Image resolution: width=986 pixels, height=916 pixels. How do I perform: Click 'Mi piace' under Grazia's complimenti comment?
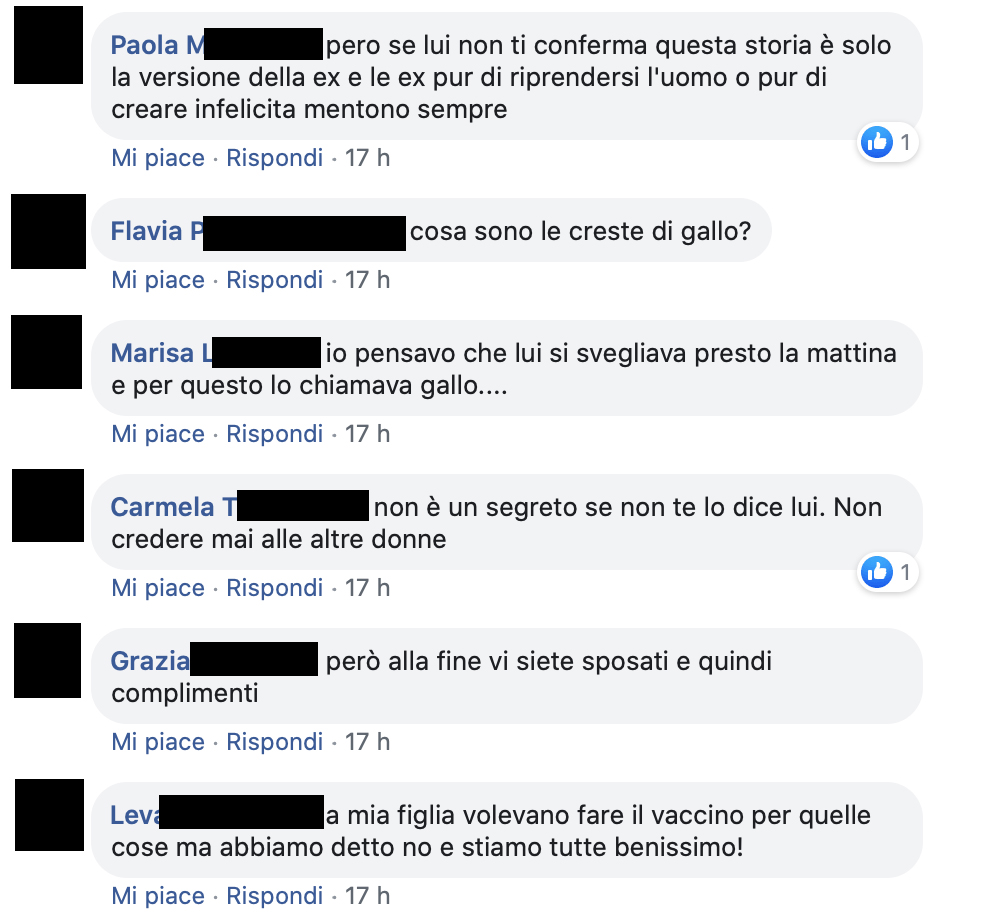(x=158, y=742)
